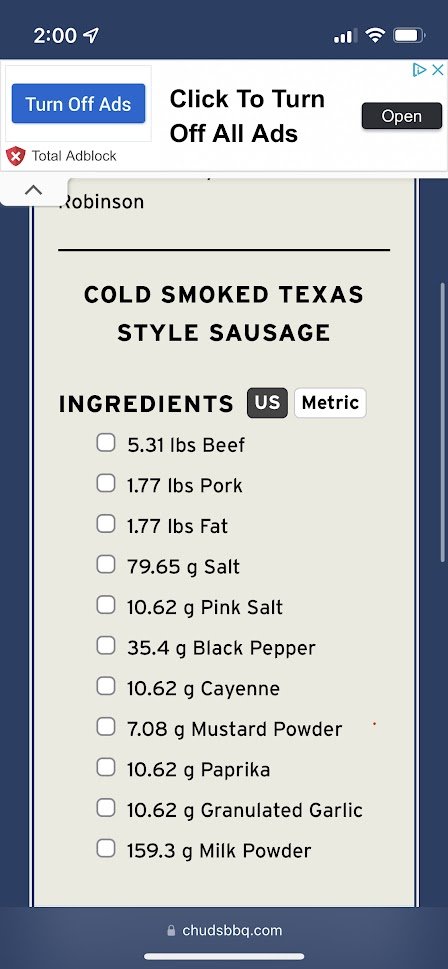Select the US units tab
Screen dimensions: 448x969
268,403
